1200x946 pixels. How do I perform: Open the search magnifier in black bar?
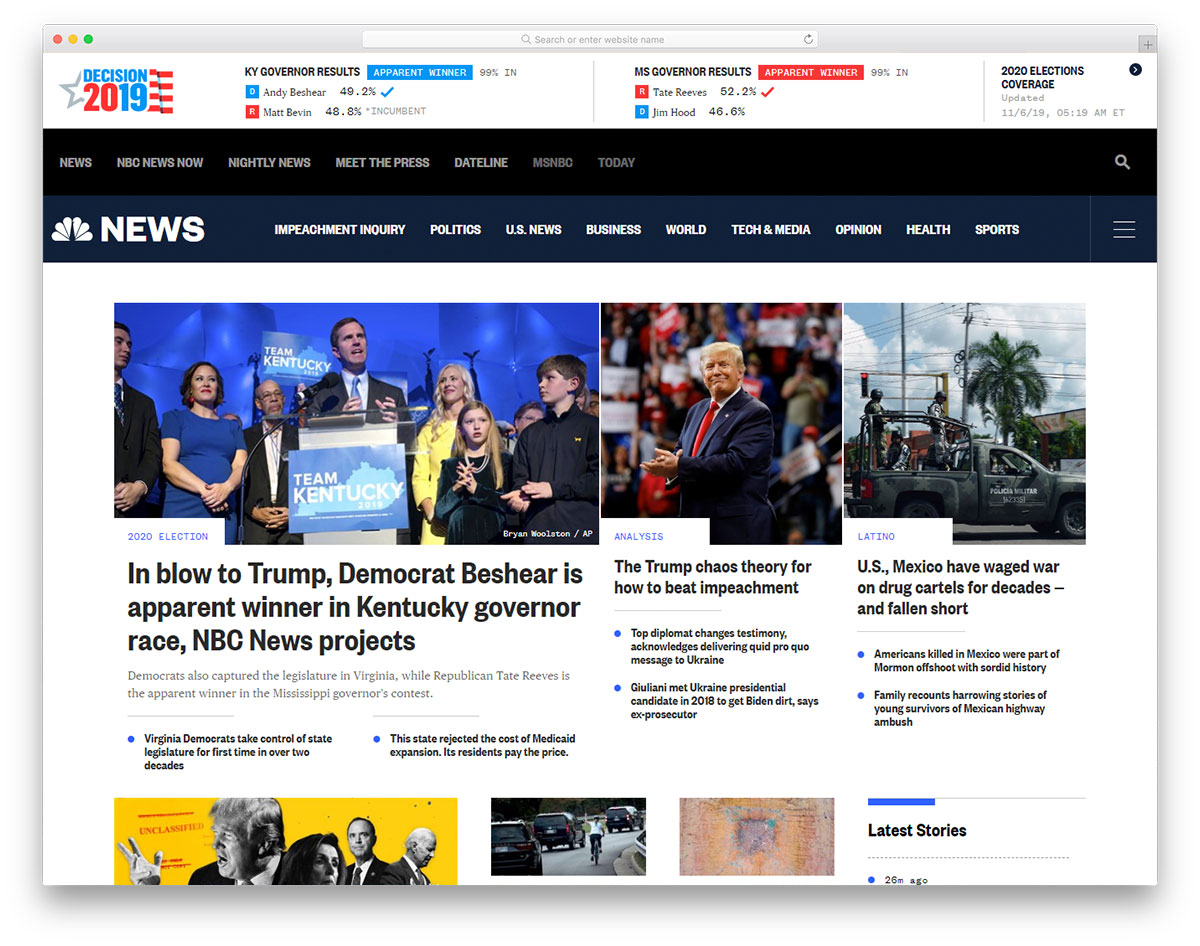pyautogui.click(x=1122, y=162)
